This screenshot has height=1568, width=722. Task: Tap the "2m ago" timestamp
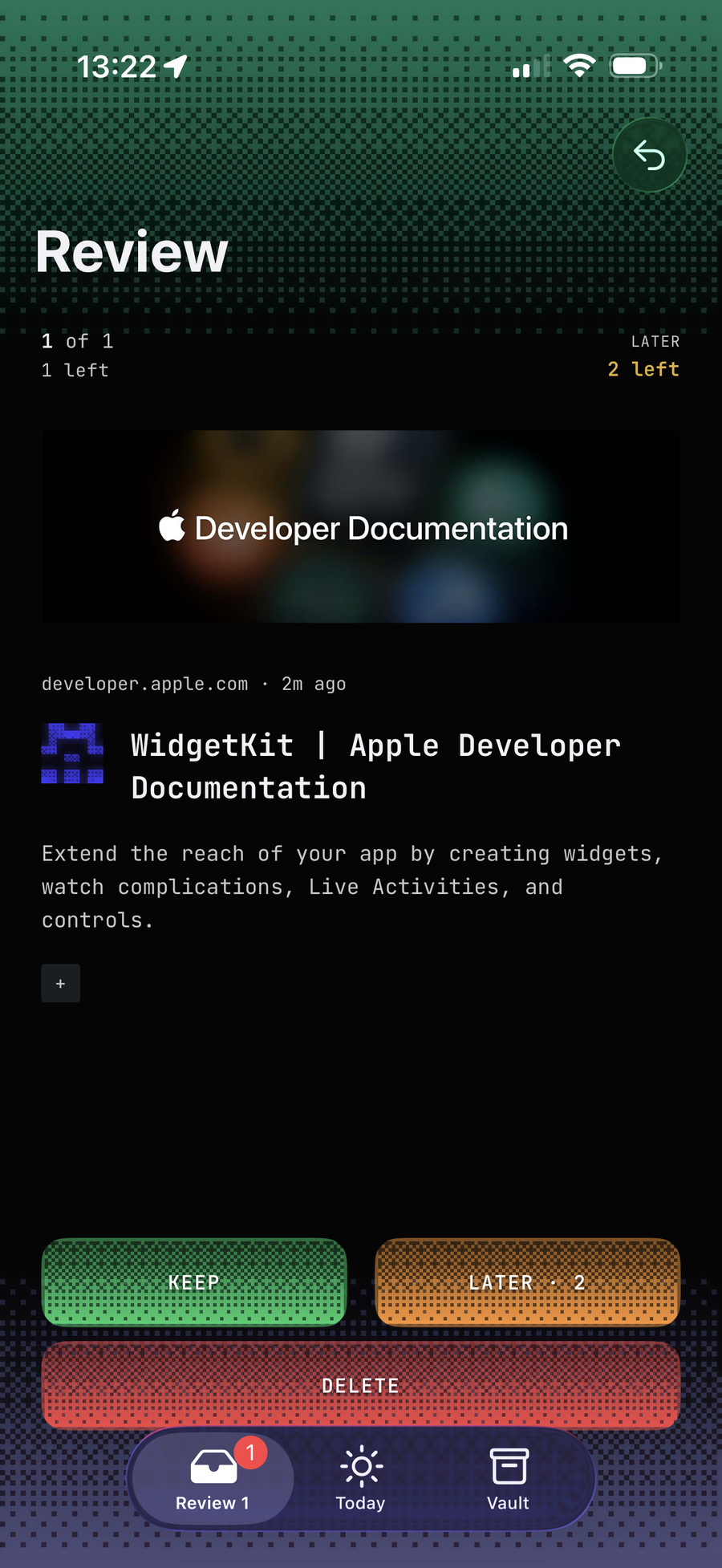click(x=314, y=684)
